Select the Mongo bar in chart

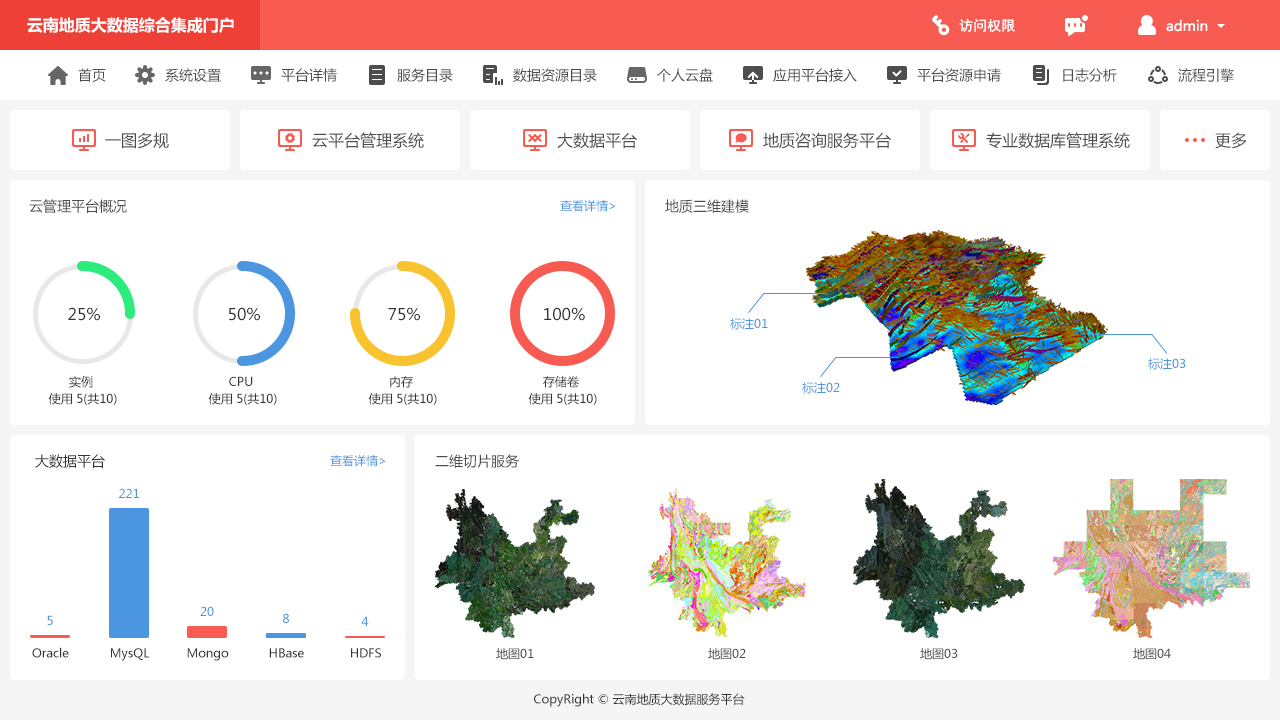pos(207,632)
